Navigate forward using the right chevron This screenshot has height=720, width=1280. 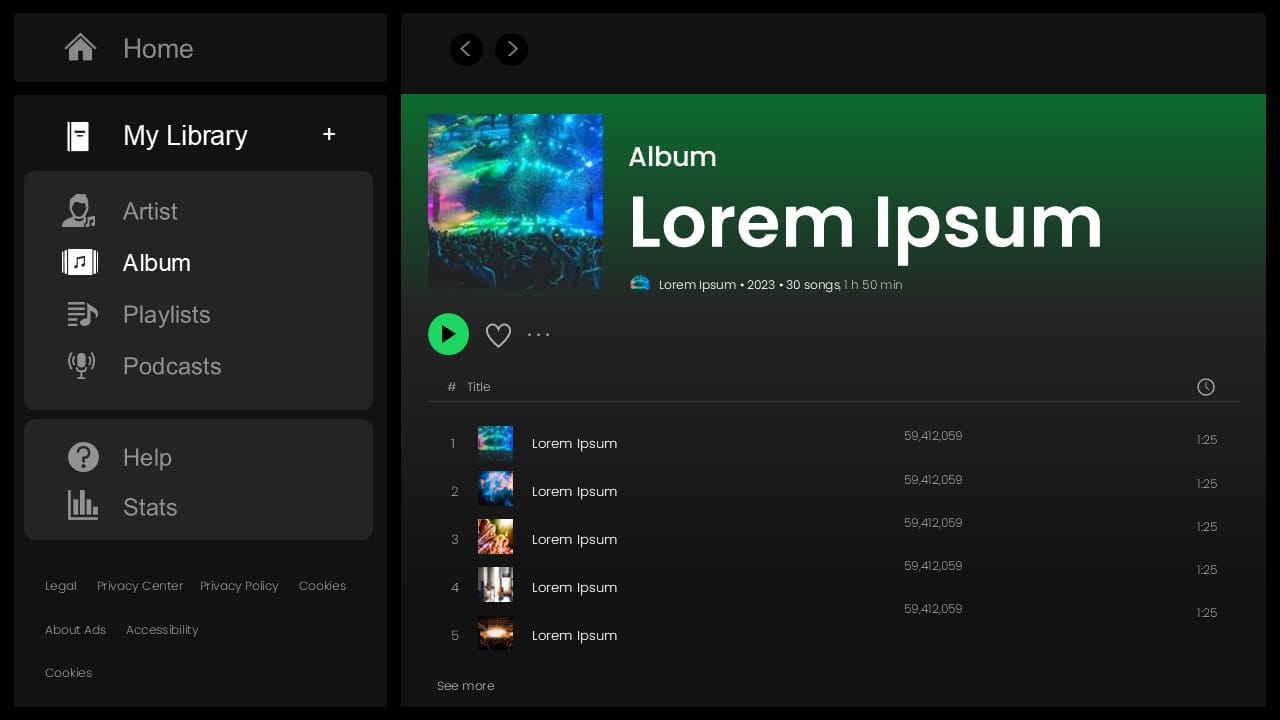pyautogui.click(x=511, y=49)
